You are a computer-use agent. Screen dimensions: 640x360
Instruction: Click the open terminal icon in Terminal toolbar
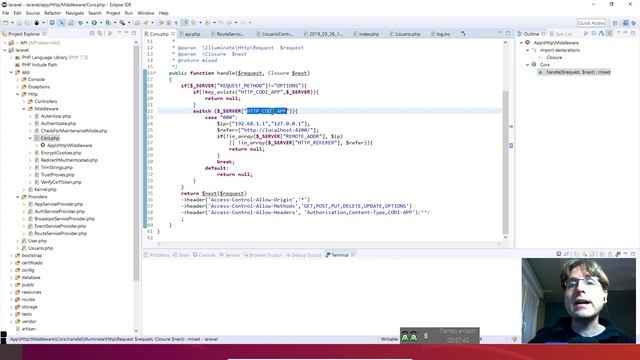[559, 254]
